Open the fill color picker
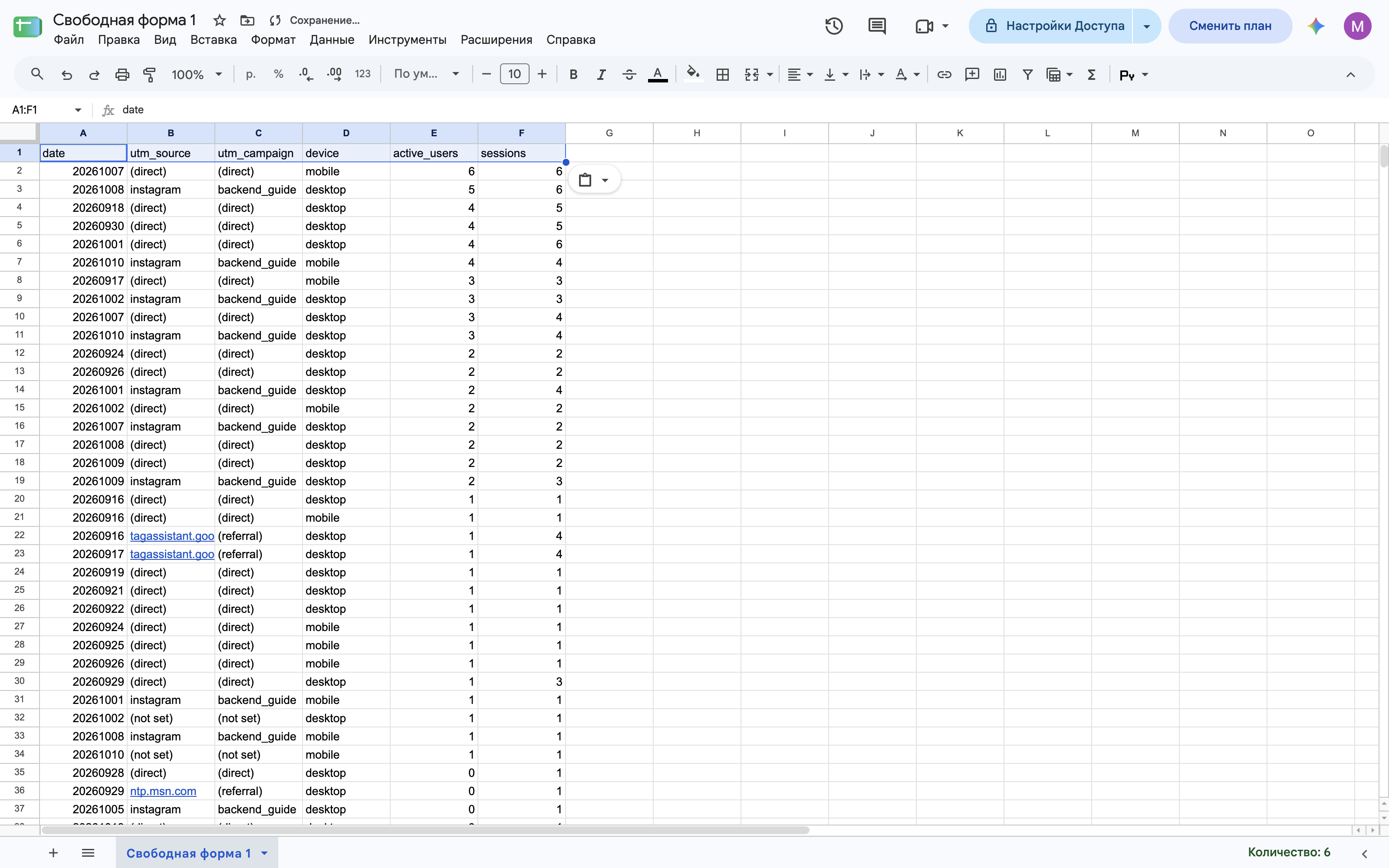This screenshot has height=868, width=1389. click(x=693, y=74)
